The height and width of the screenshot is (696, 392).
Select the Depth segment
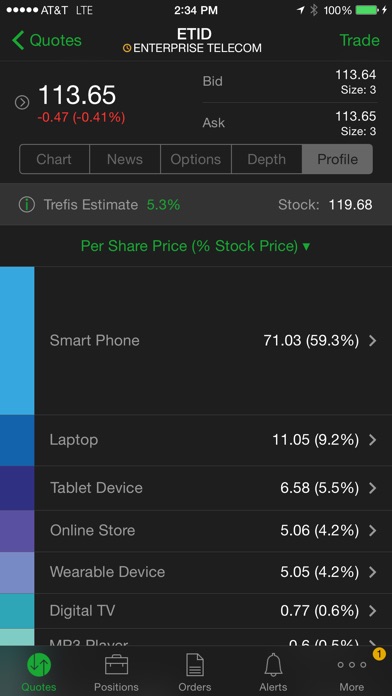[x=267, y=159]
